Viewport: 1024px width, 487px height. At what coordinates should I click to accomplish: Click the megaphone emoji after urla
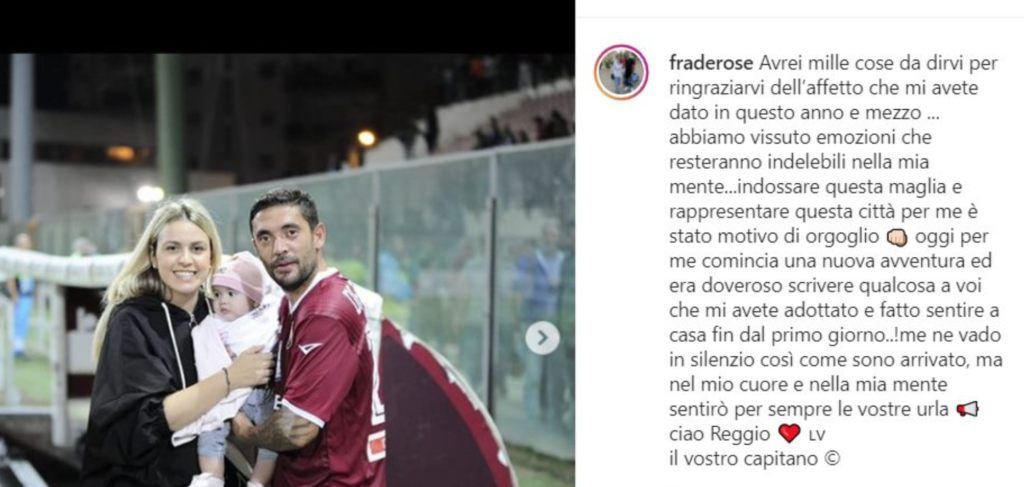click(x=967, y=409)
